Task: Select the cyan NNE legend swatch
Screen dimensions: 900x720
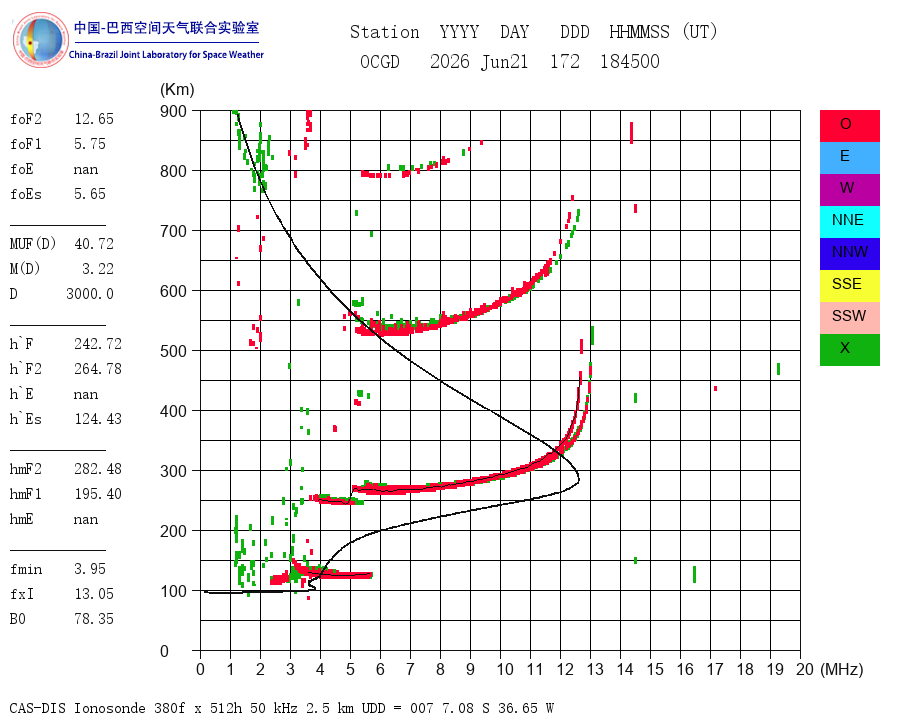Action: click(849, 222)
